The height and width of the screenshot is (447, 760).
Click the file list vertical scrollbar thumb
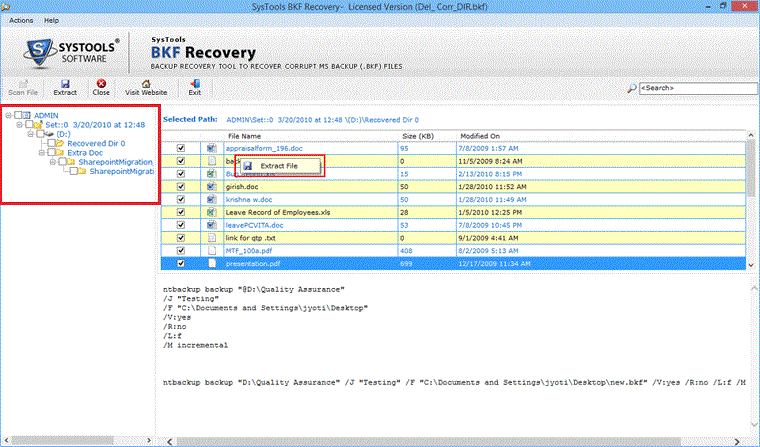[751, 169]
